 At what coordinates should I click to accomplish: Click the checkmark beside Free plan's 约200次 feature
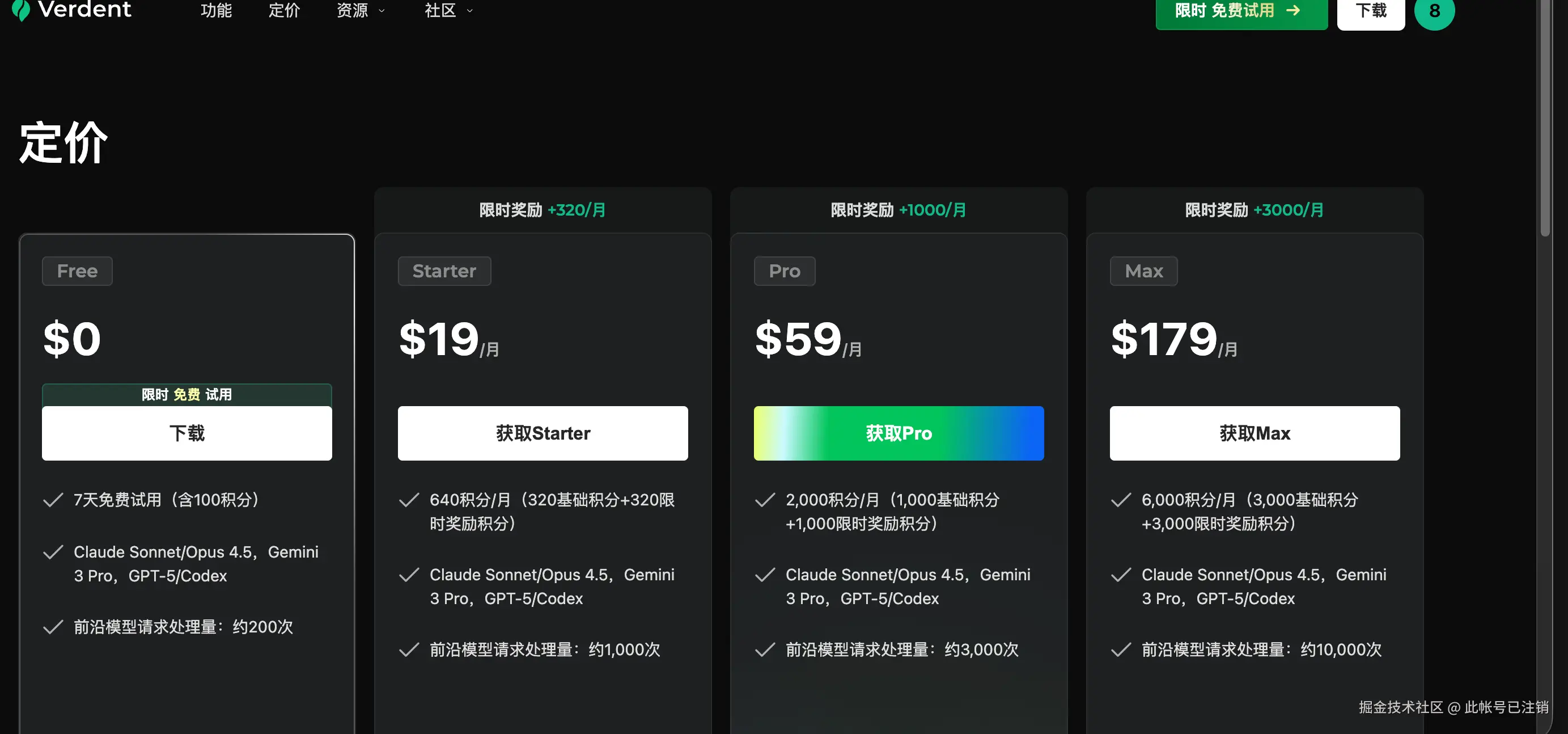click(x=53, y=627)
